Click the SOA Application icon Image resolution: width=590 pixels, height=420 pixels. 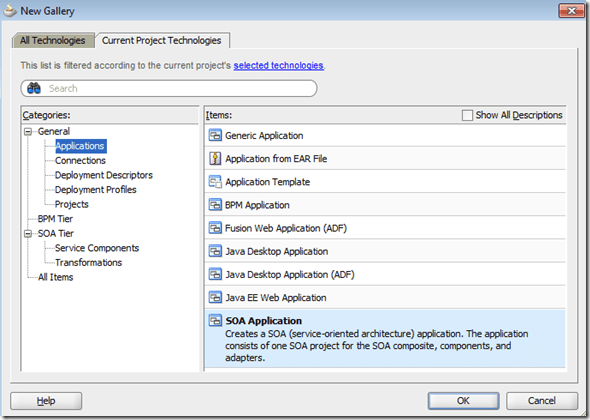point(215,321)
